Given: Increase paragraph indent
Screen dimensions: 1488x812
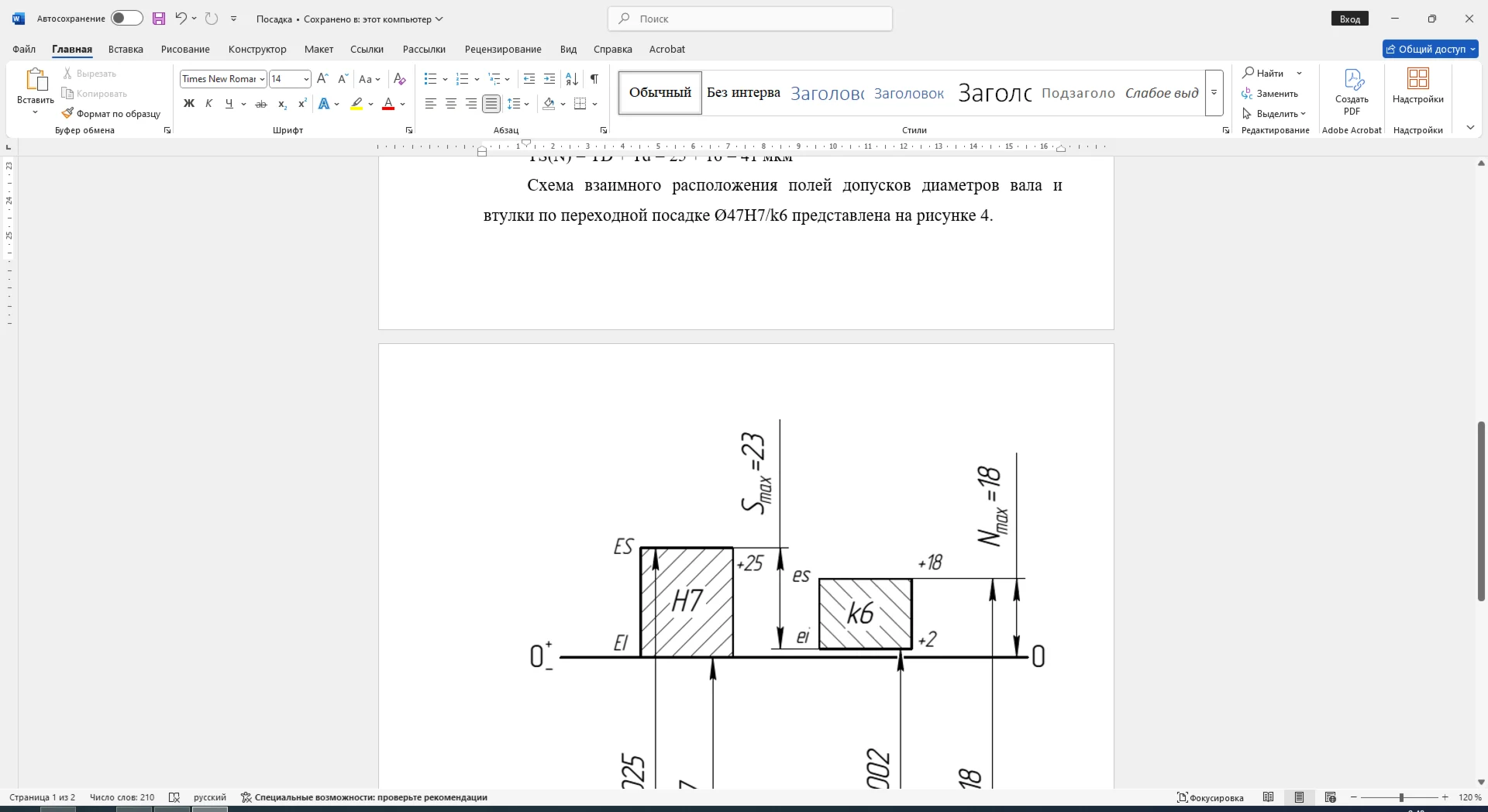Looking at the screenshot, I should [549, 79].
